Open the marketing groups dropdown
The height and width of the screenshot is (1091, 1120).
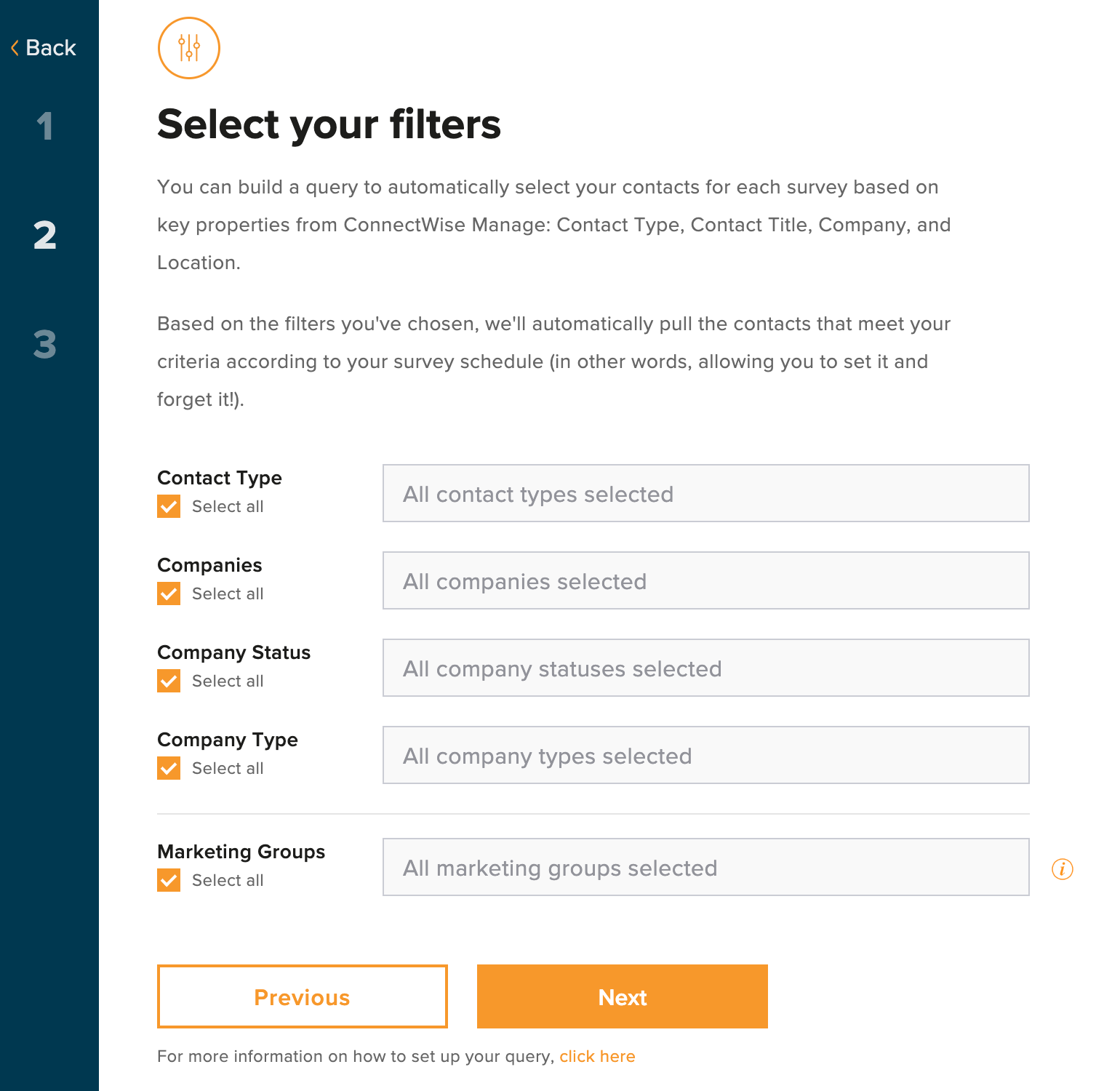coord(705,867)
